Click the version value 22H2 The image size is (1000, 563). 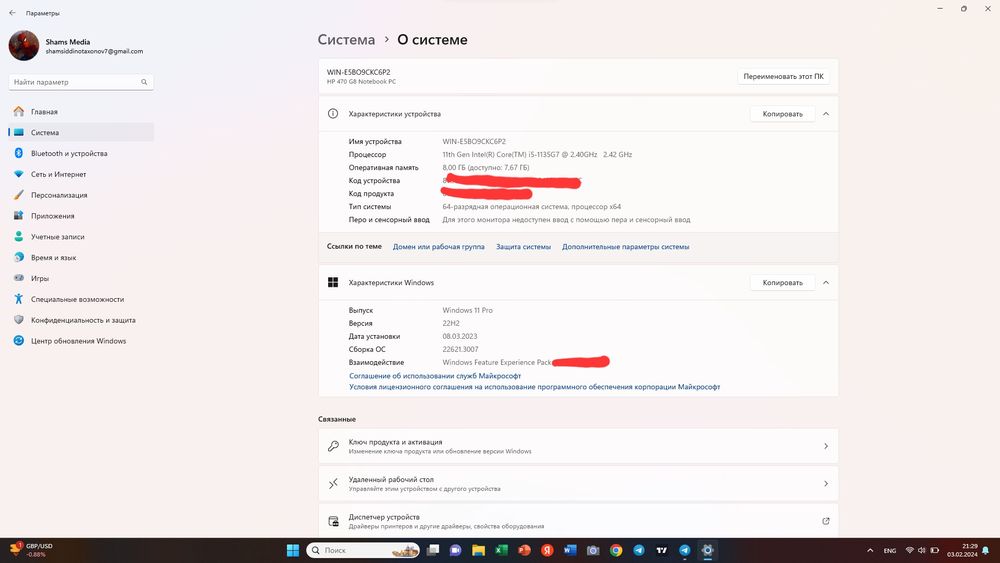(x=451, y=323)
